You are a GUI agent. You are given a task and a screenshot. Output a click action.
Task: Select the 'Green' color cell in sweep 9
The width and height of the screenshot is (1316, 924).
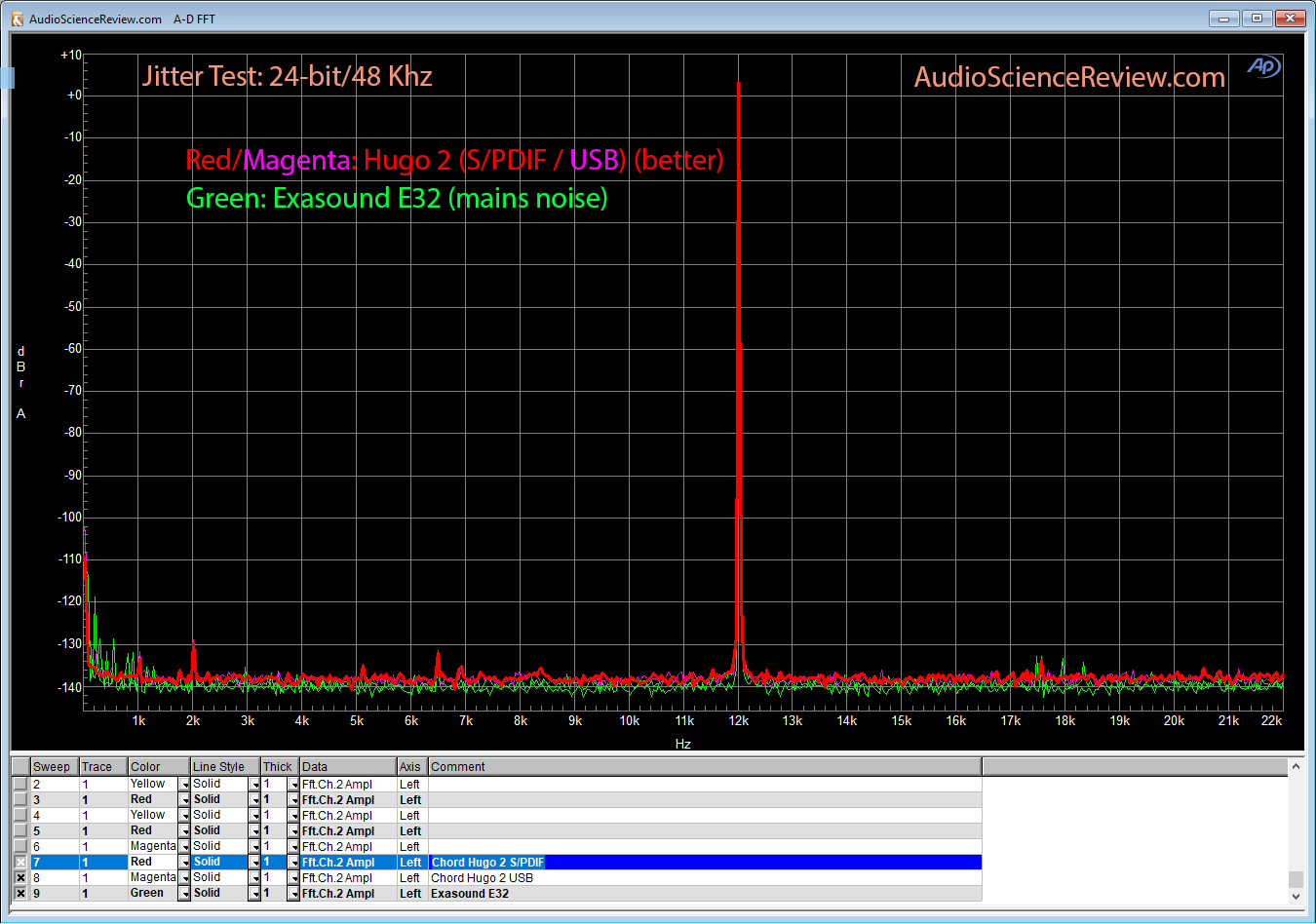pos(153,894)
